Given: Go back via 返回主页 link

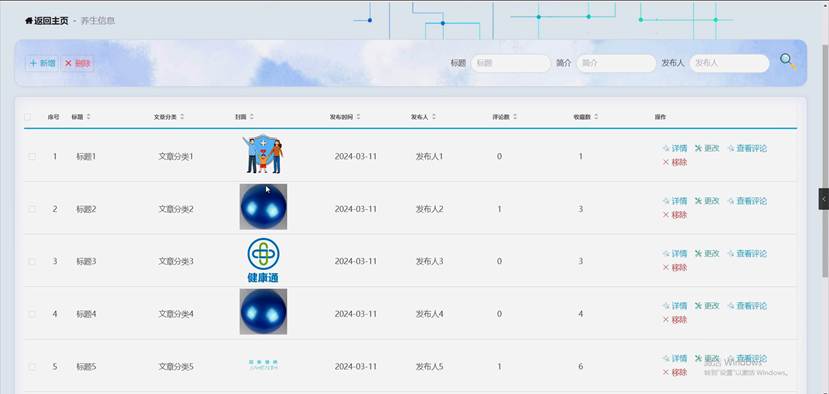Looking at the screenshot, I should click(51, 21).
